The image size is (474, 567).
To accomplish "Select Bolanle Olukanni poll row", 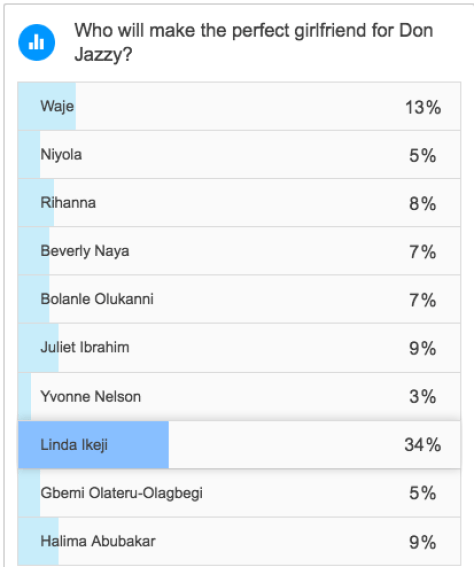I will (239, 299).
